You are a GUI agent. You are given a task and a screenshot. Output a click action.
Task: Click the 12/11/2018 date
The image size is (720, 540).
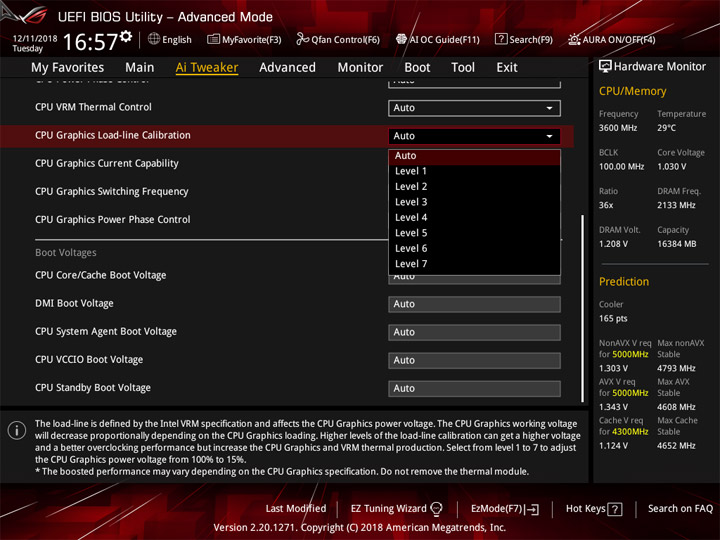point(35,38)
